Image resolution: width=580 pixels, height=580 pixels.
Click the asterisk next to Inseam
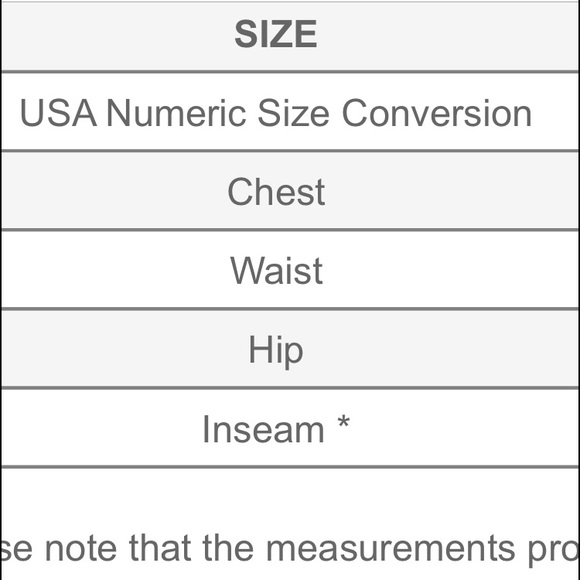[x=344, y=421]
